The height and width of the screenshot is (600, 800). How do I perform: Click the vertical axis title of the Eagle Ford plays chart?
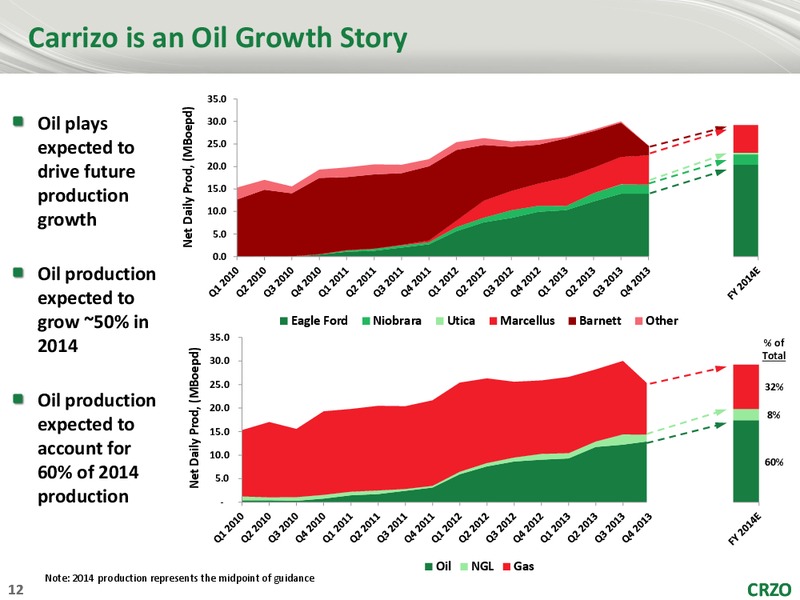[188, 177]
